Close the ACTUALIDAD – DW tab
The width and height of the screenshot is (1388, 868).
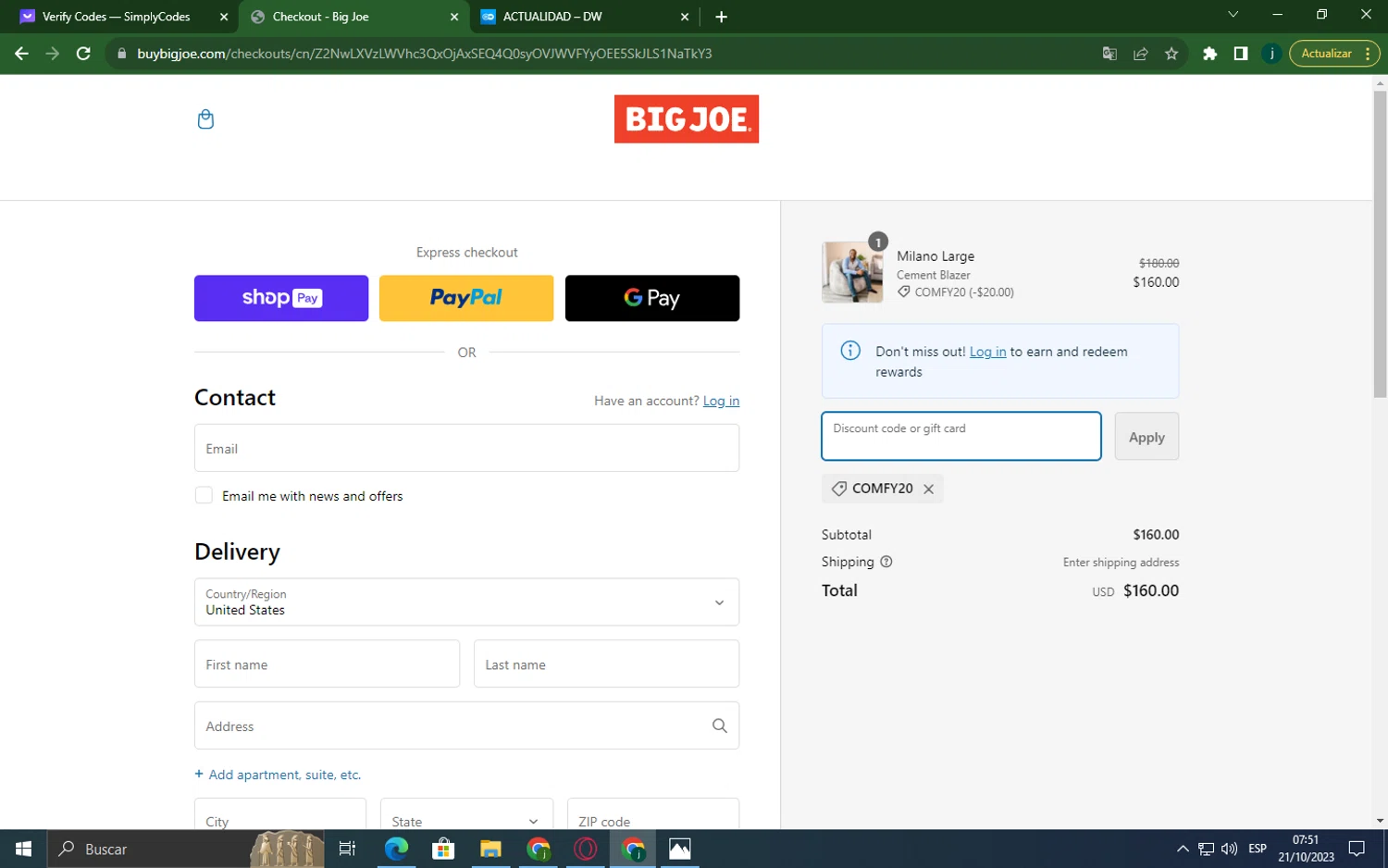pos(685,17)
